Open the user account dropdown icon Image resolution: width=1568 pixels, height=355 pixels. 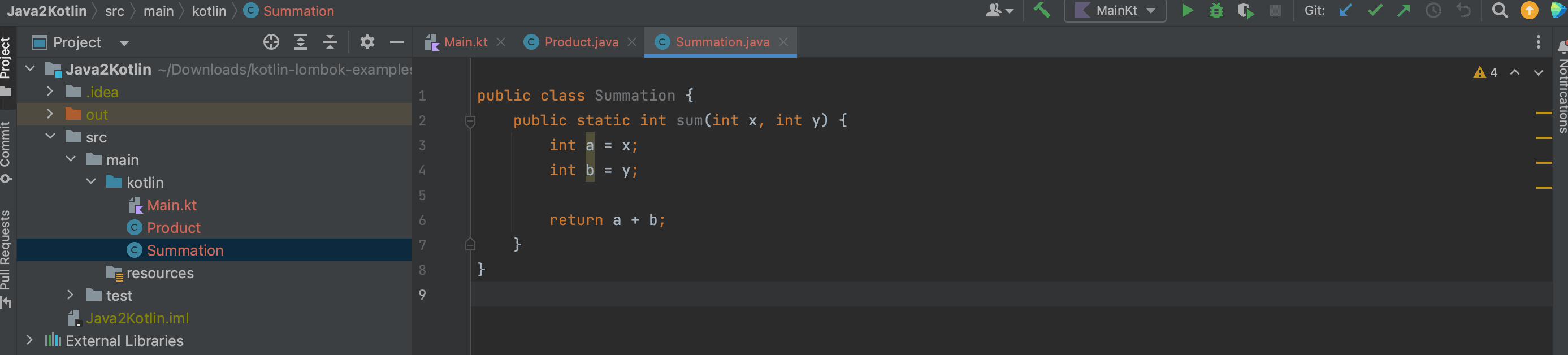point(999,10)
